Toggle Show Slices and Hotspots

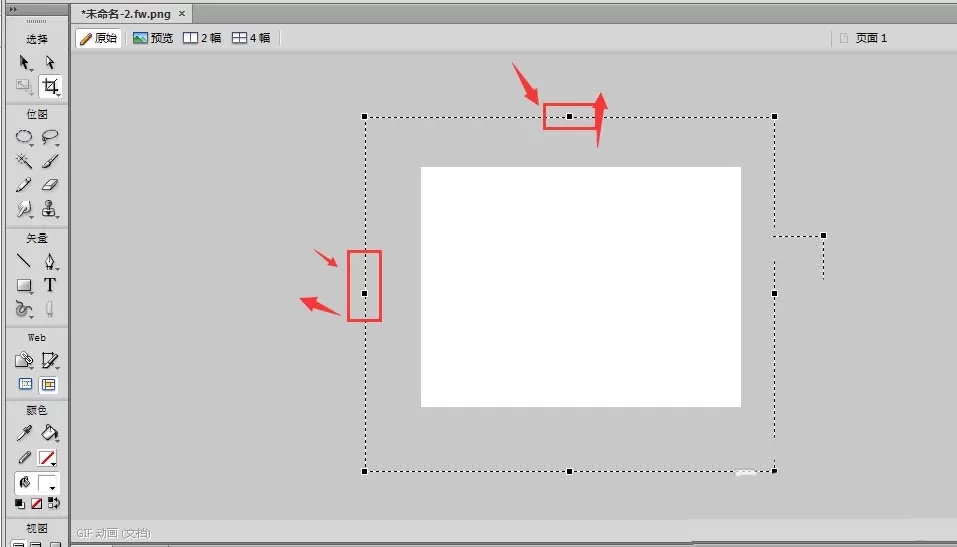pyautogui.click(x=48, y=384)
